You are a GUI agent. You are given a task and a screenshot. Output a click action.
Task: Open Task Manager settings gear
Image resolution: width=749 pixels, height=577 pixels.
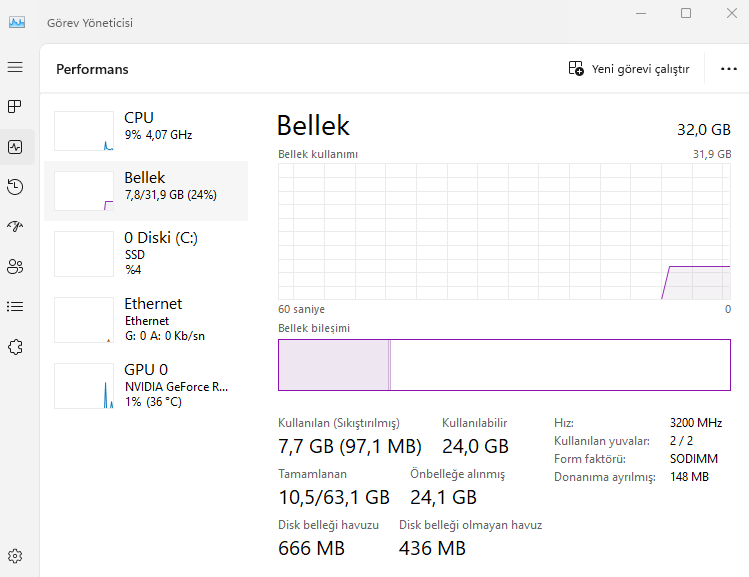click(x=15, y=556)
